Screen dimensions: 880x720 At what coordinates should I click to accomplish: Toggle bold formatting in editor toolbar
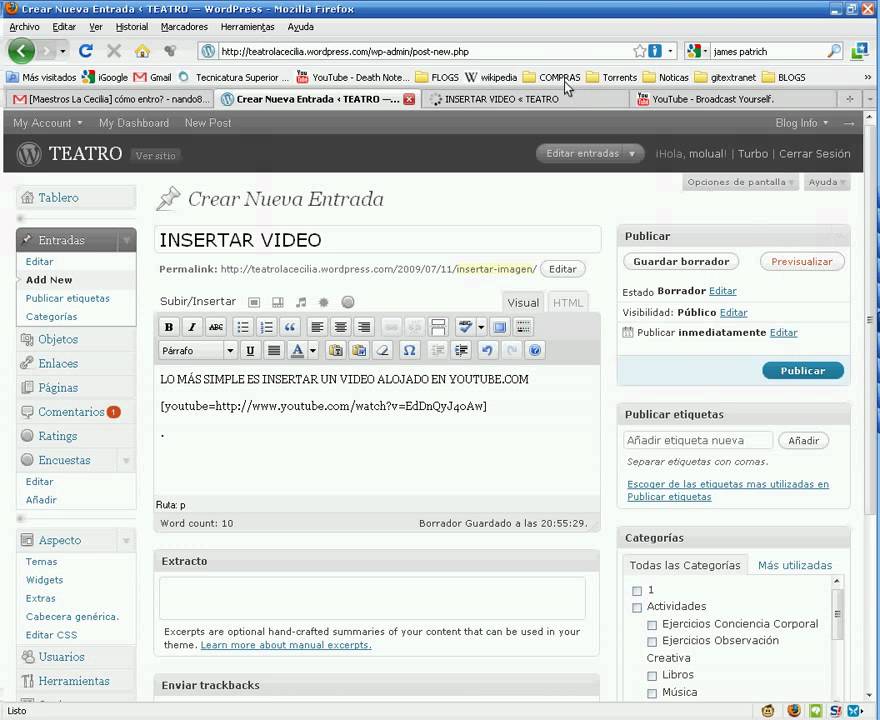168,327
